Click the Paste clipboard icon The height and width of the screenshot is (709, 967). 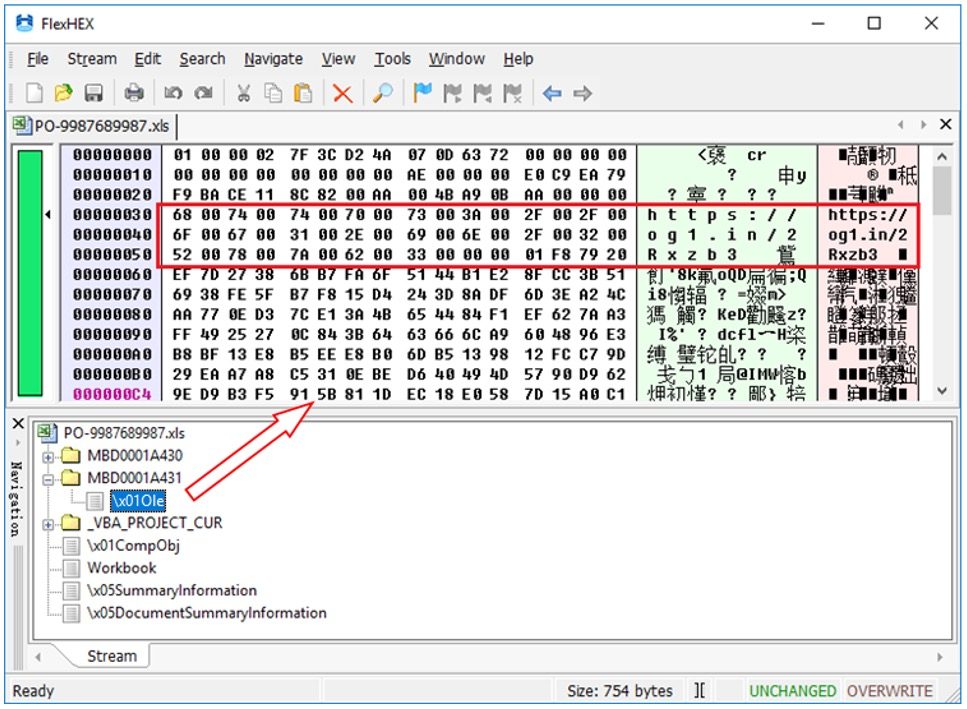click(303, 93)
